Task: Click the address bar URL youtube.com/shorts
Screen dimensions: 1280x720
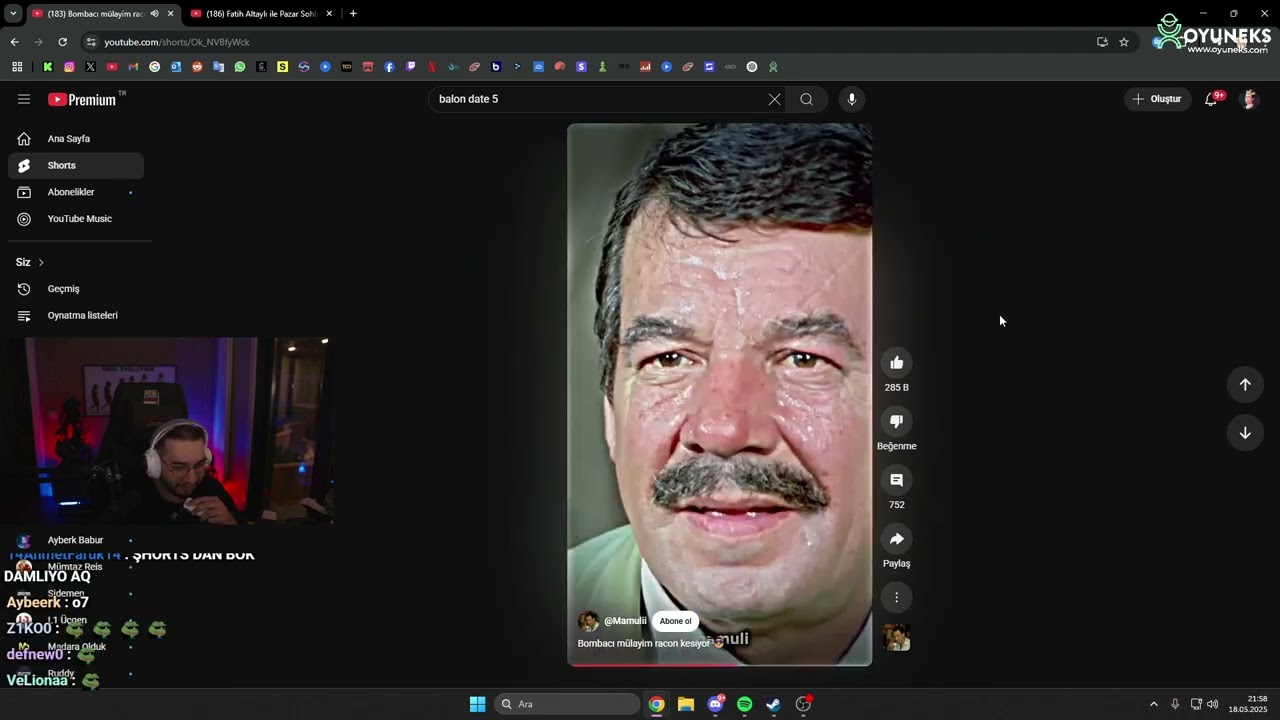Action: (177, 42)
